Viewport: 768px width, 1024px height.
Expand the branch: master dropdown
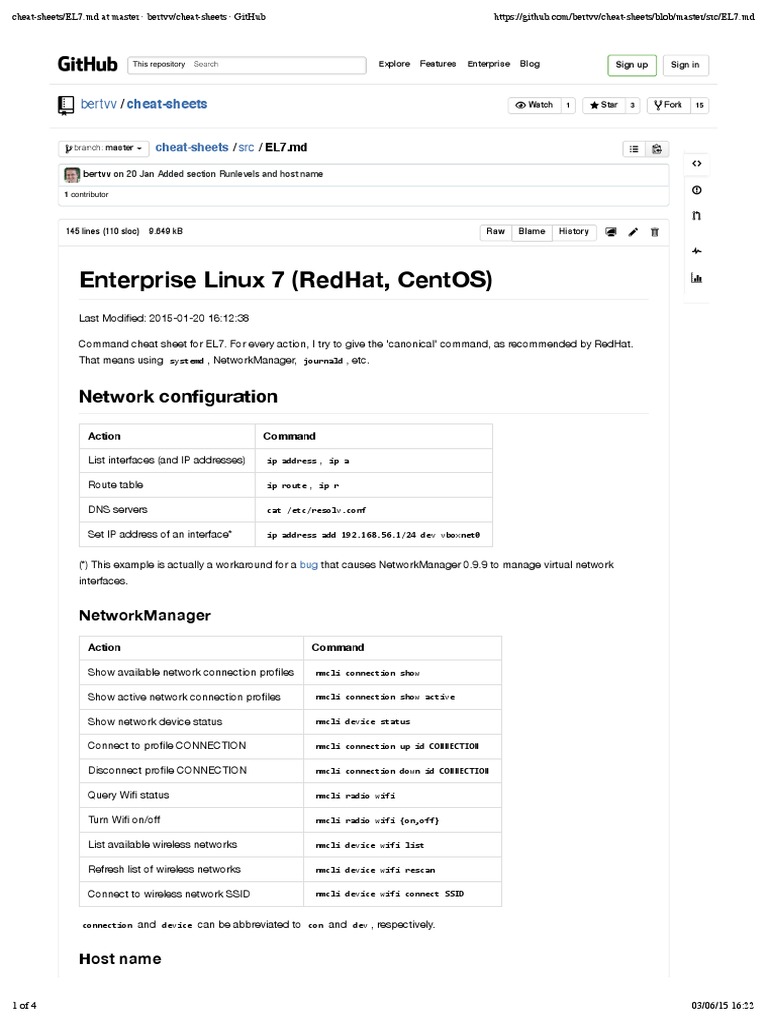tap(104, 148)
